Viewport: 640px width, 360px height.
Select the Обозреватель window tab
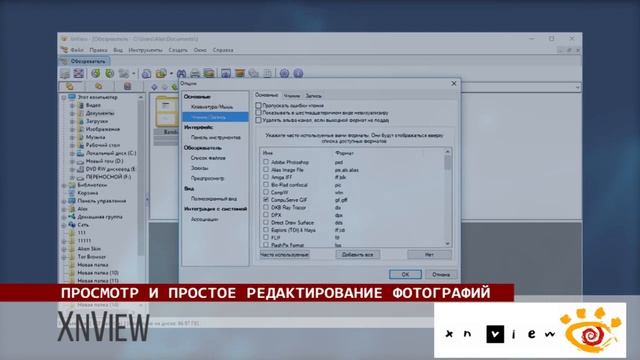pos(84,61)
